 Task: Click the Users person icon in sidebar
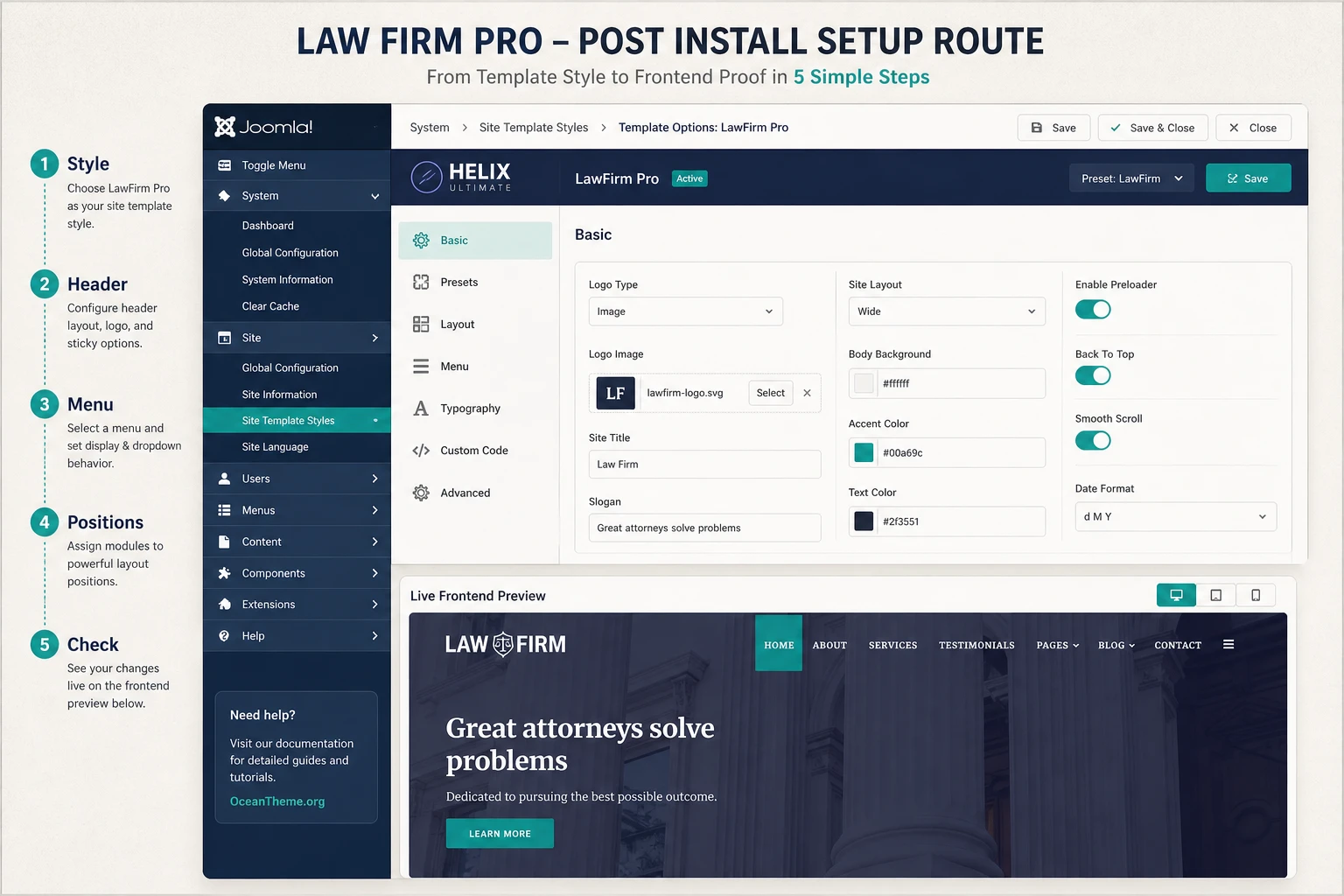tap(225, 479)
